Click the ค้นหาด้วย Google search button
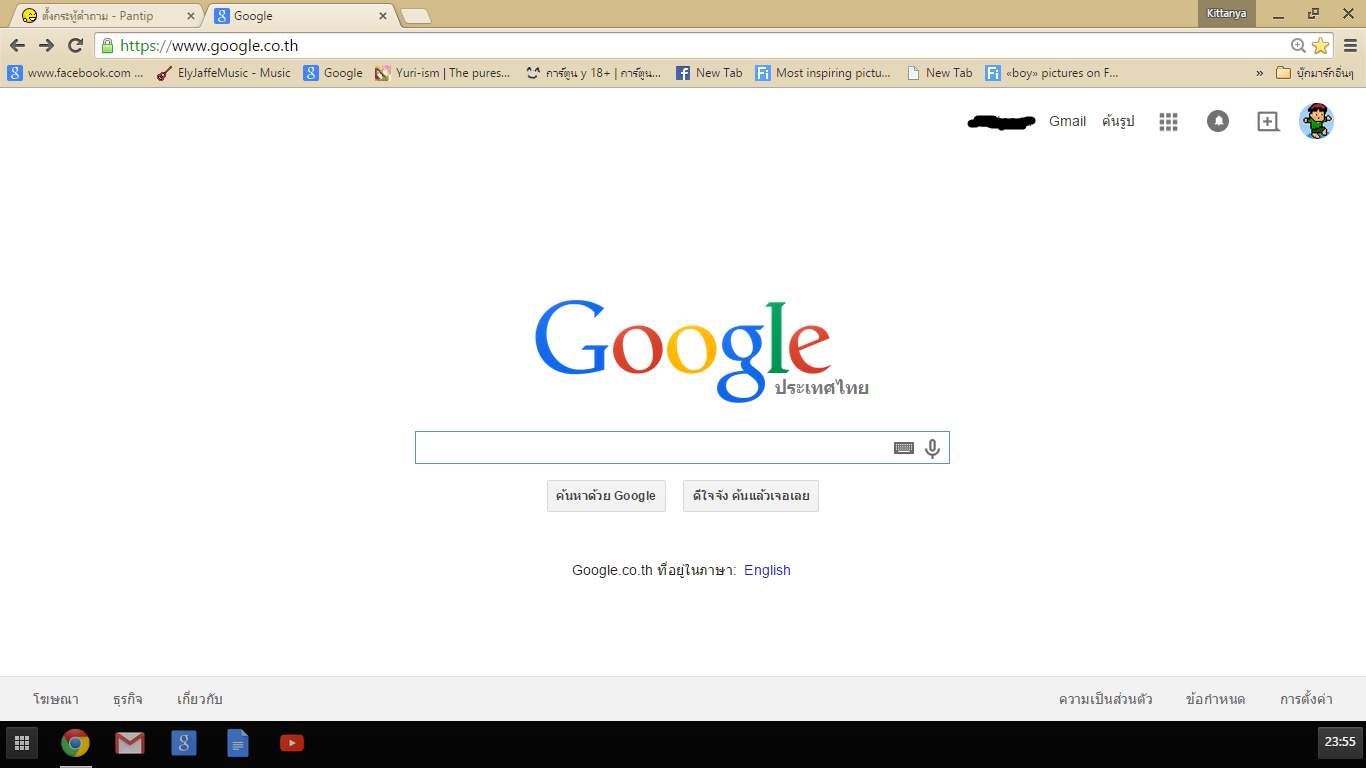The width and height of the screenshot is (1366, 768). pyautogui.click(x=606, y=496)
